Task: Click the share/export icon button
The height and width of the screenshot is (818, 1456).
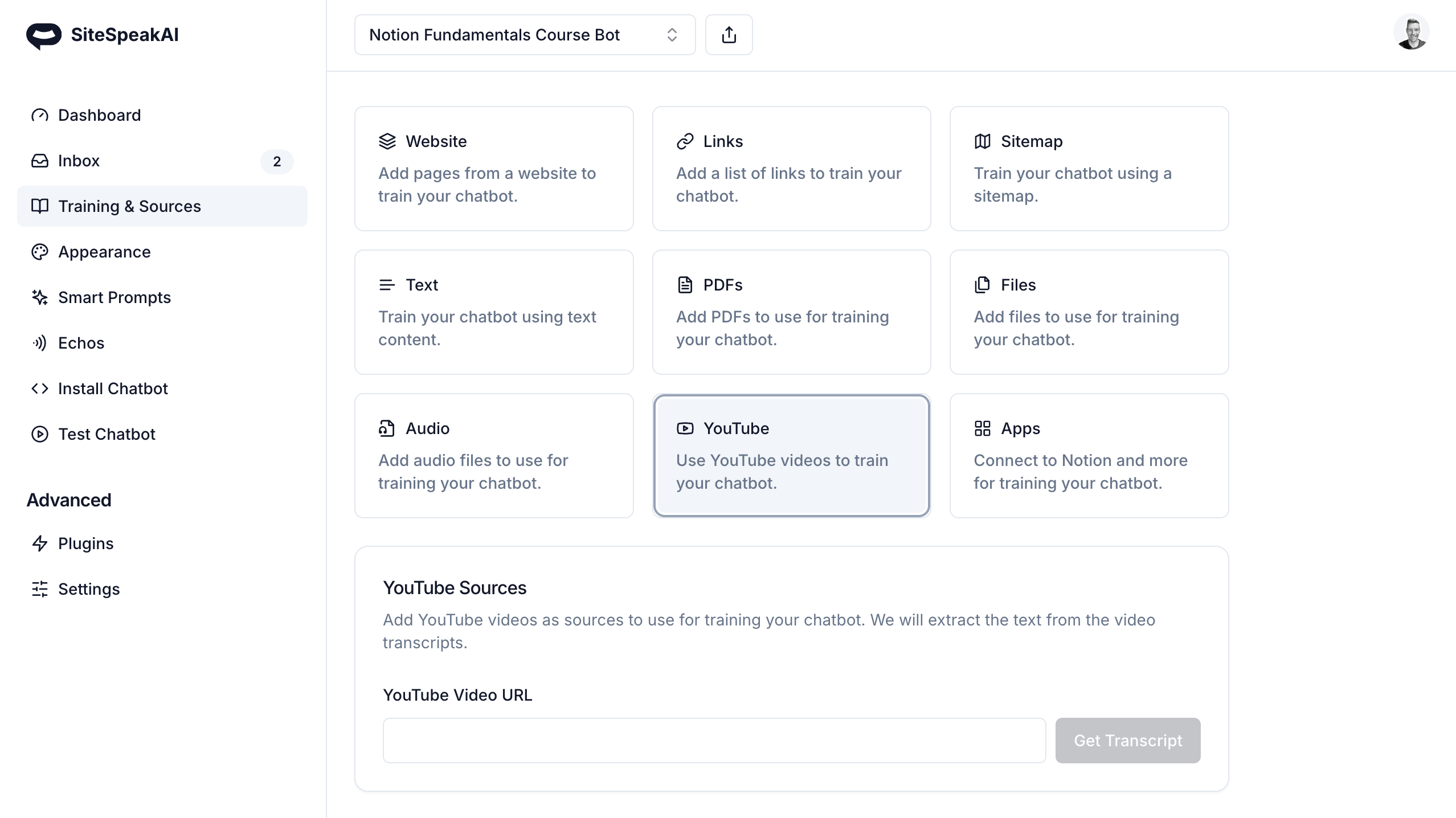Action: pos(729,35)
